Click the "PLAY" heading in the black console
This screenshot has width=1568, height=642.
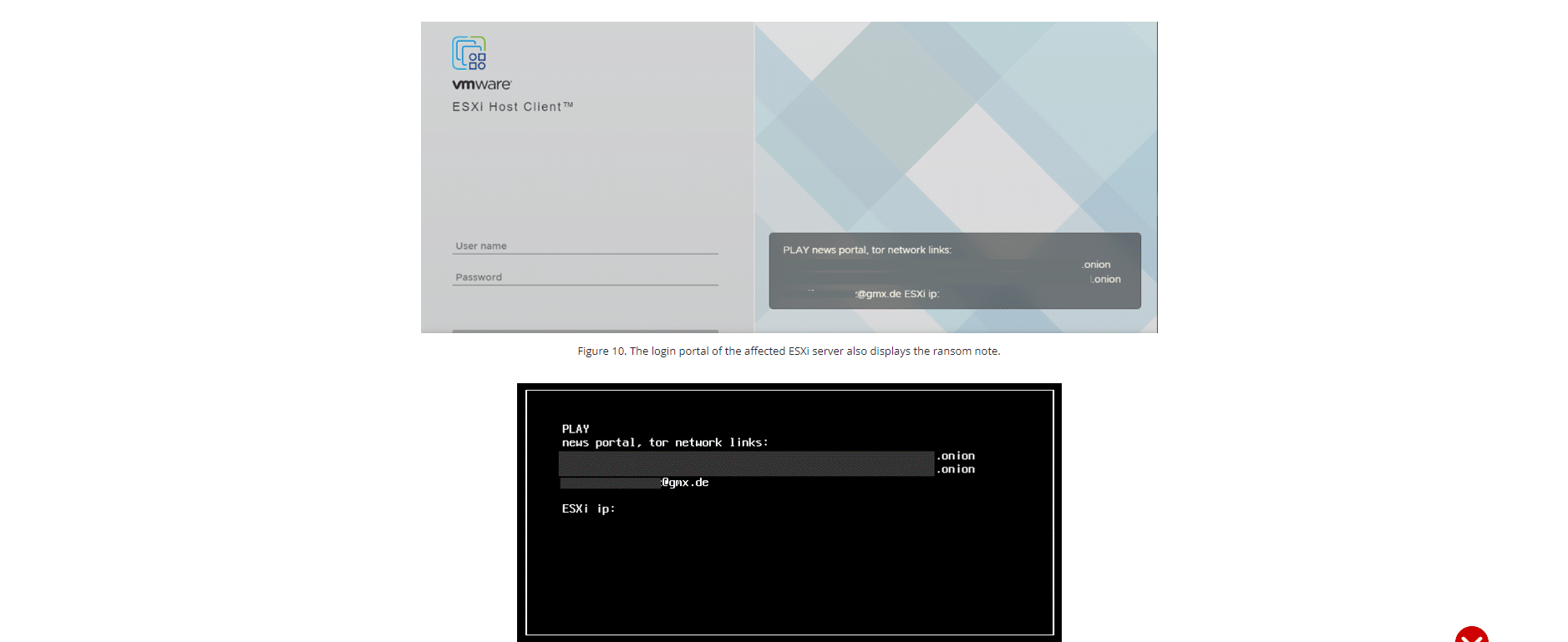[576, 429]
